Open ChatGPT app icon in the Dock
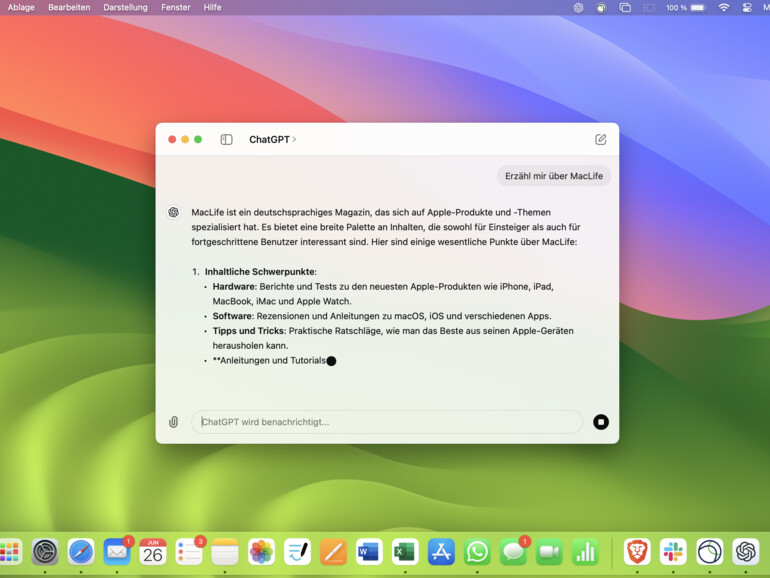This screenshot has width=770, height=578. (x=745, y=551)
